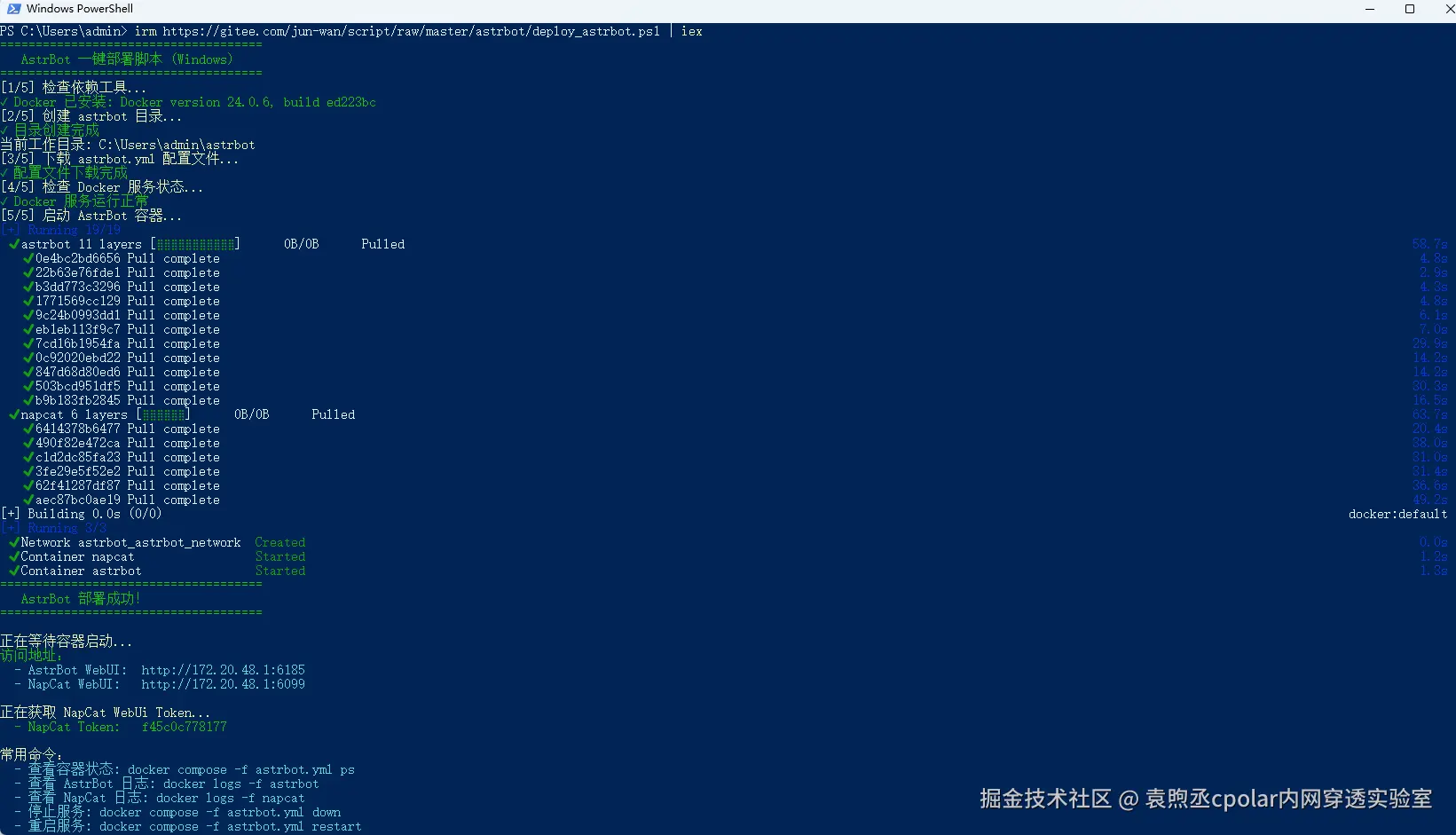Click layer hash "c1d2dc85fa23"
This screenshot has height=835, width=1456.
click(x=78, y=457)
